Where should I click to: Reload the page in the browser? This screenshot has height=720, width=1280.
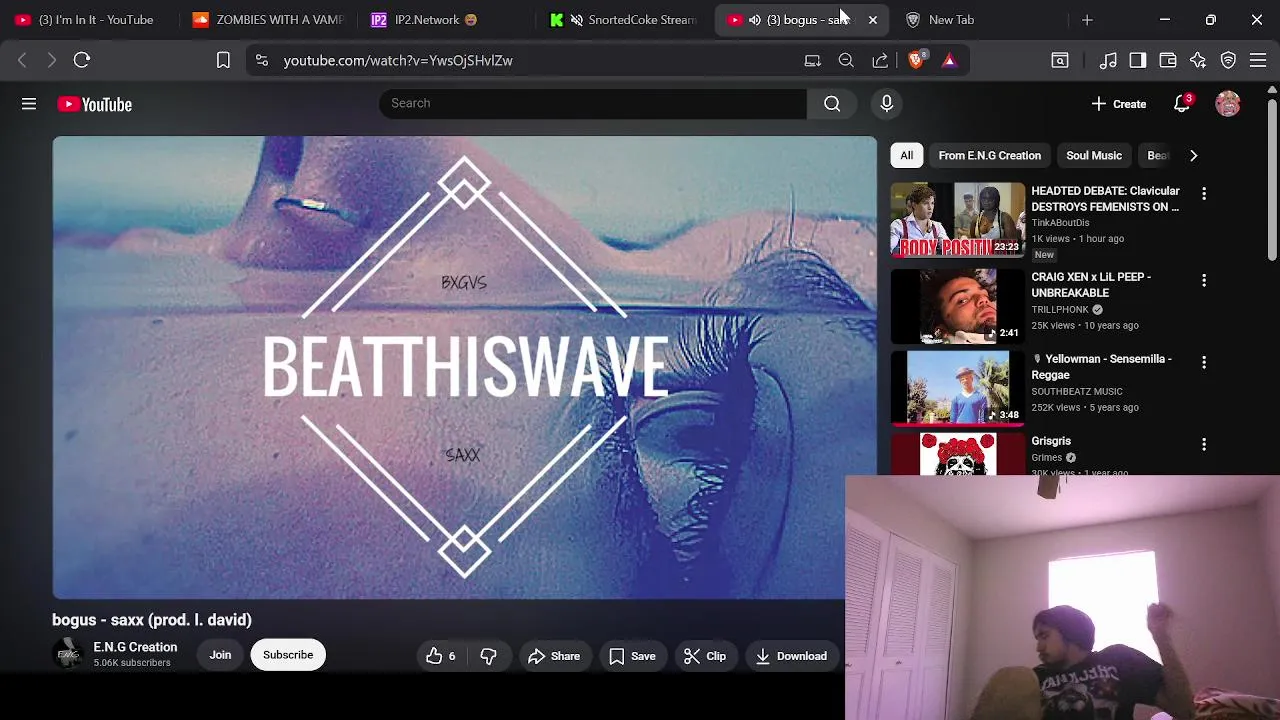[82, 60]
